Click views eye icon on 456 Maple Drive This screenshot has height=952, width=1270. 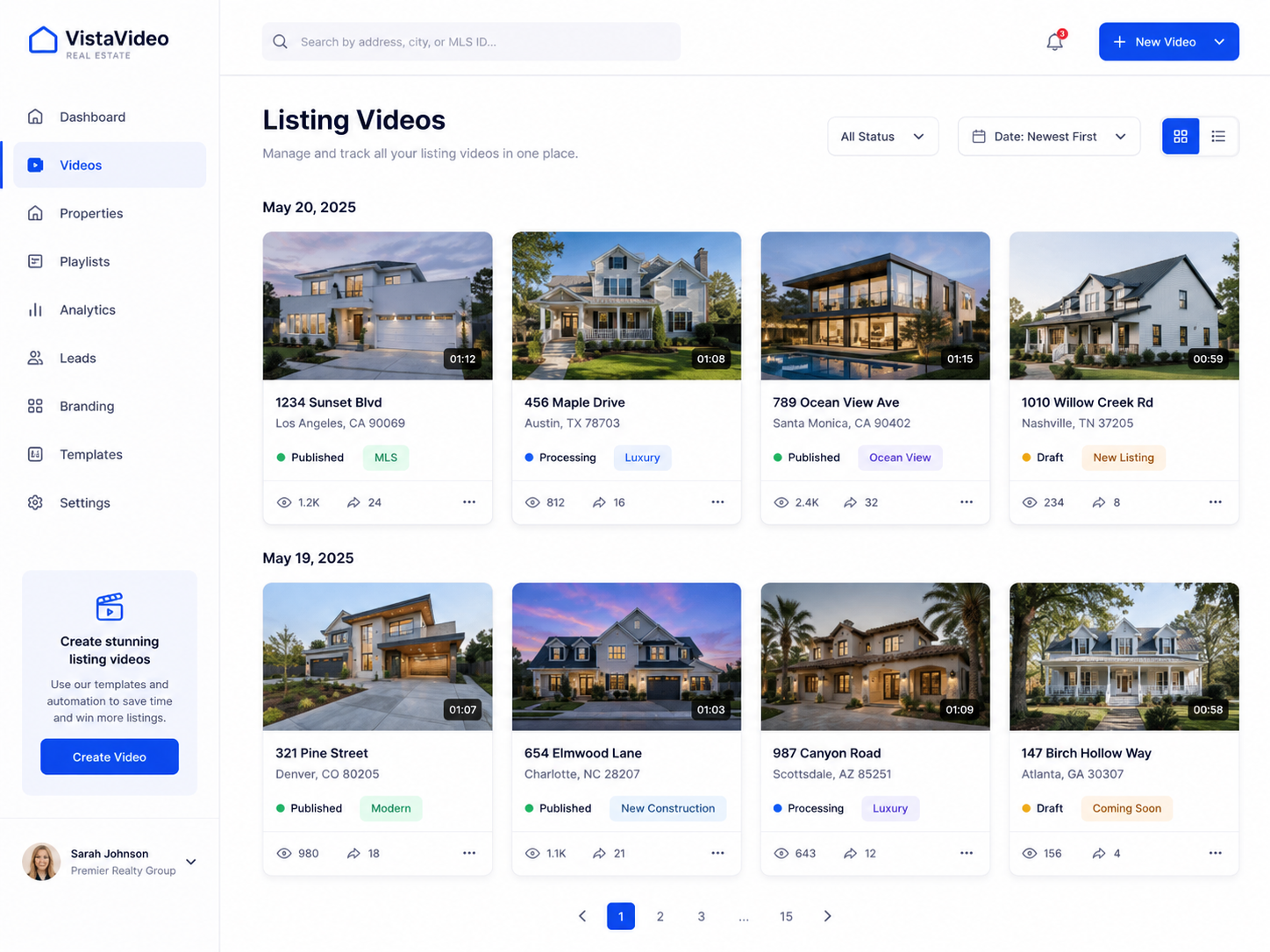point(532,502)
